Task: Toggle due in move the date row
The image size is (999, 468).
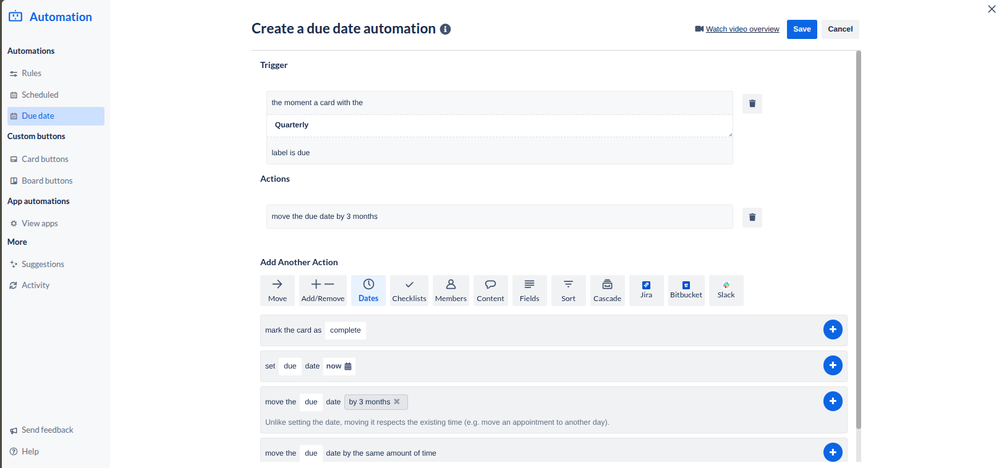Action: click(311, 402)
